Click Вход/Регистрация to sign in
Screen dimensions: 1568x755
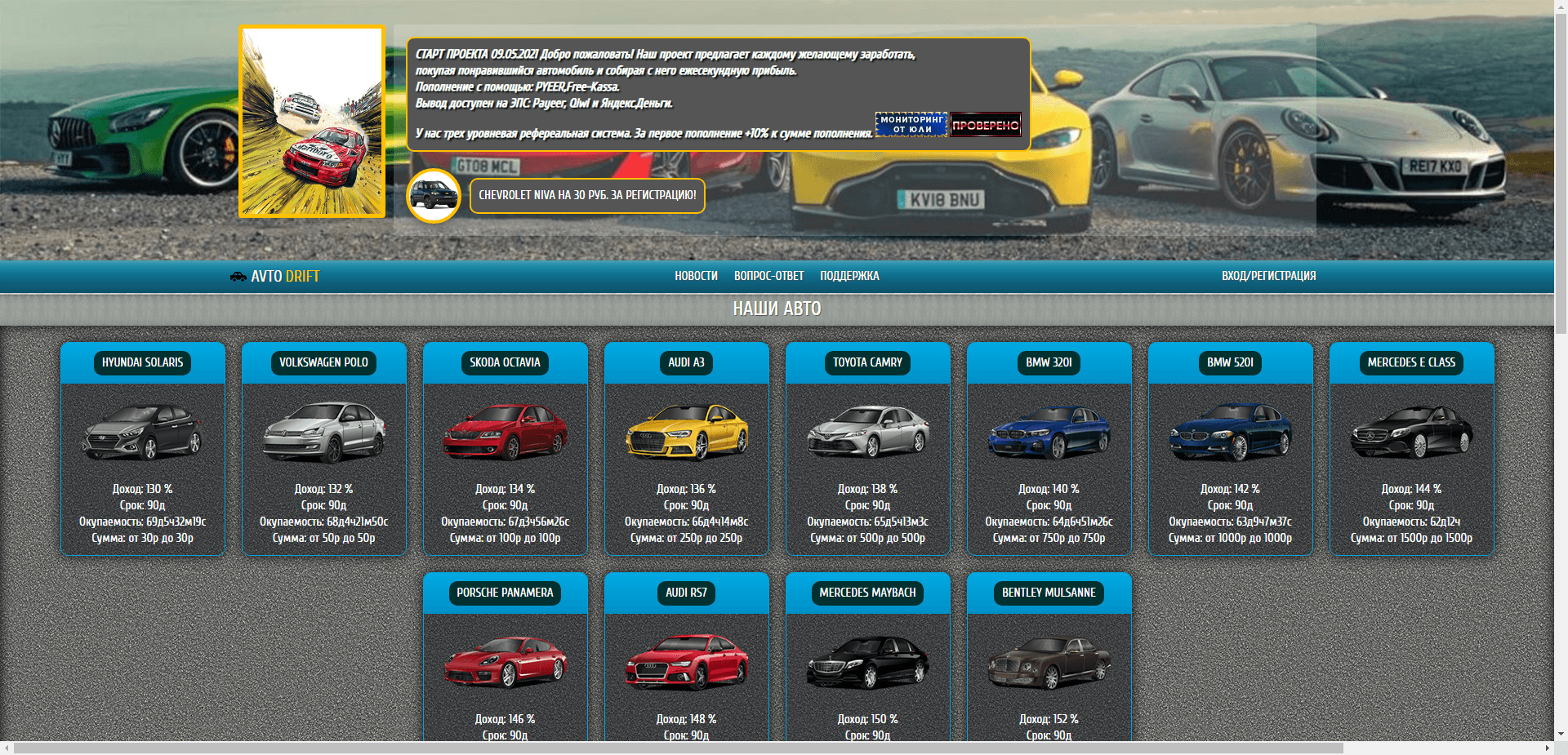(x=1268, y=276)
